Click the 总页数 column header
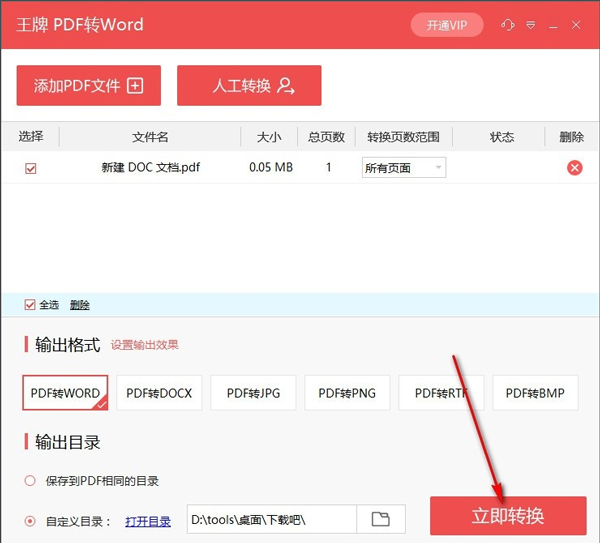 (x=326, y=137)
